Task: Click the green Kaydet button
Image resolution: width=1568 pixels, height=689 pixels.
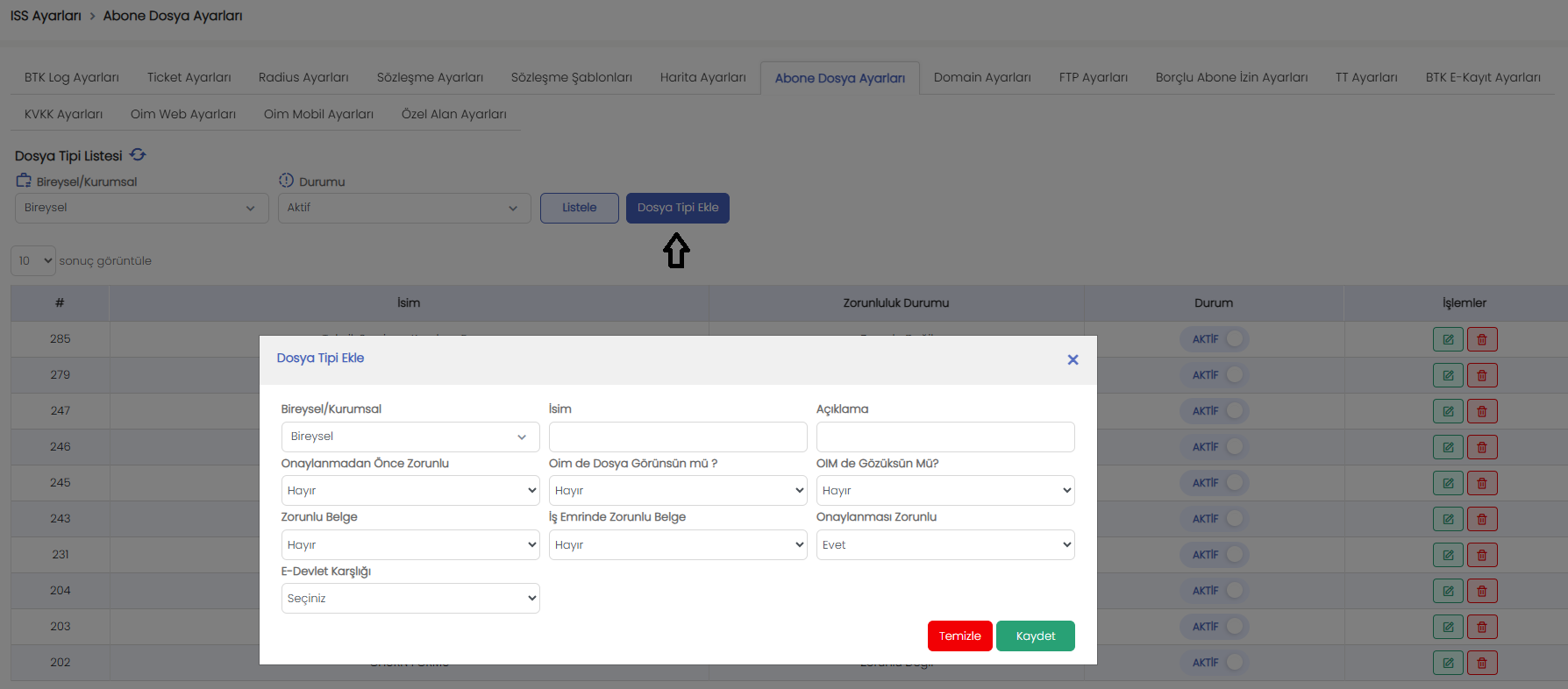Action: (x=1036, y=636)
